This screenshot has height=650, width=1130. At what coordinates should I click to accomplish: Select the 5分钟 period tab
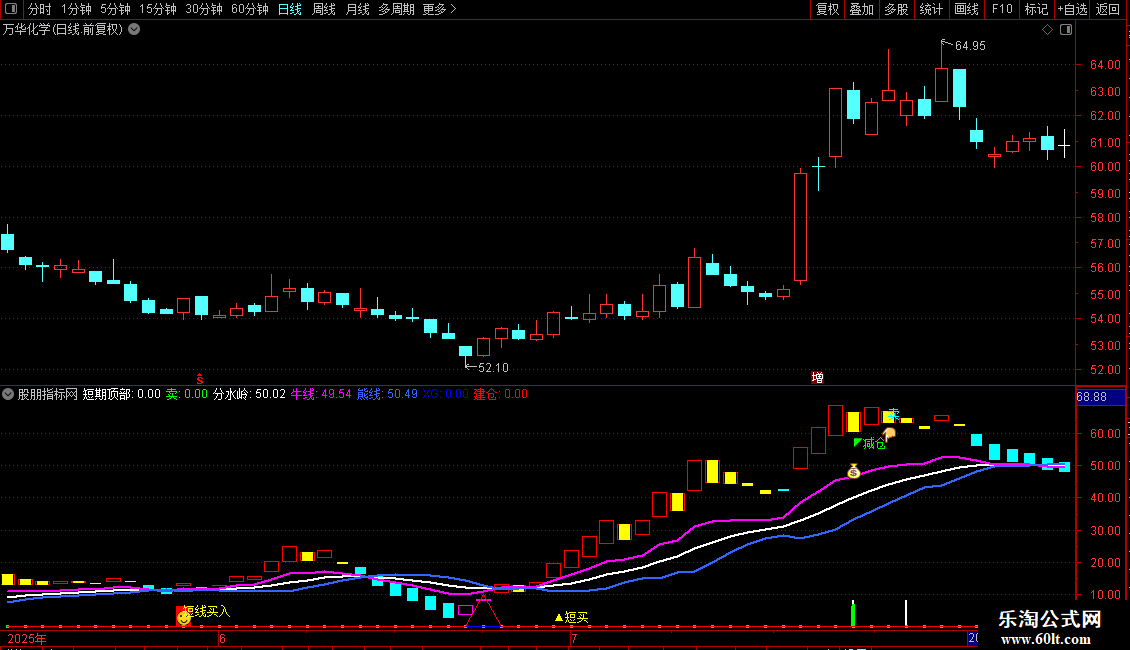[x=115, y=9]
